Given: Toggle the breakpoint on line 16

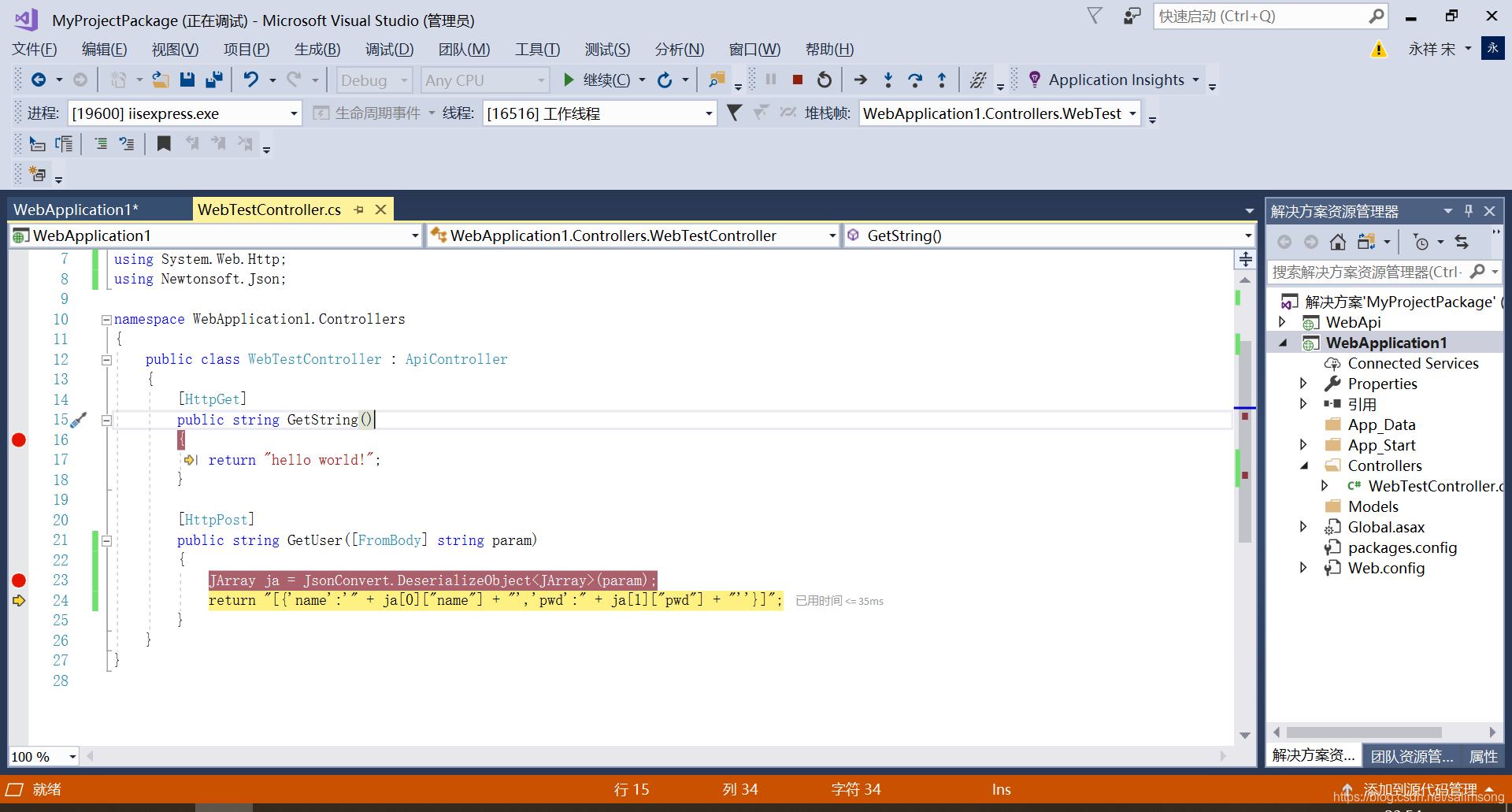Looking at the screenshot, I should point(18,439).
